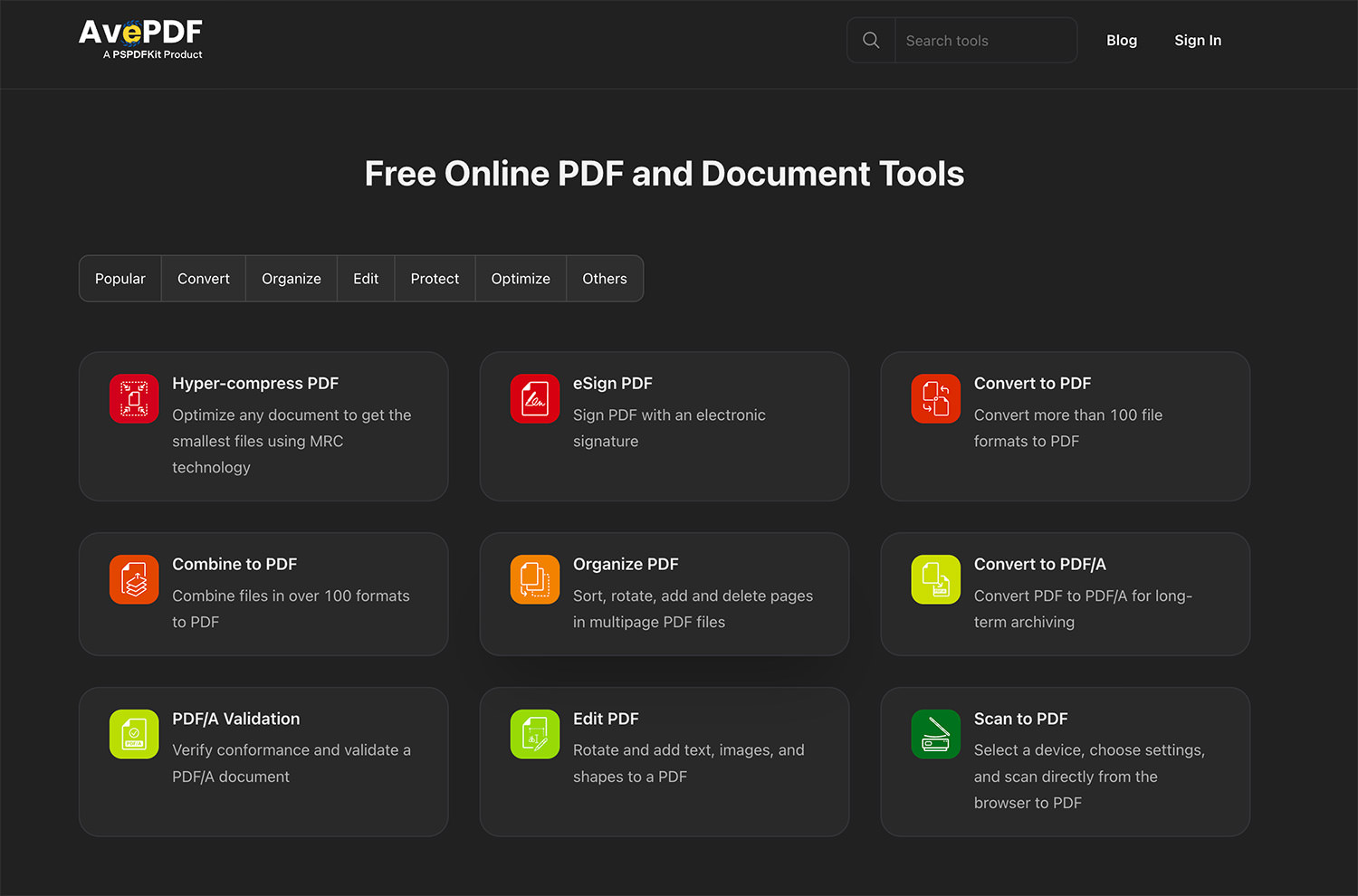Switch to the Protect tab
Viewport: 1358px width, 896px height.
tap(435, 279)
